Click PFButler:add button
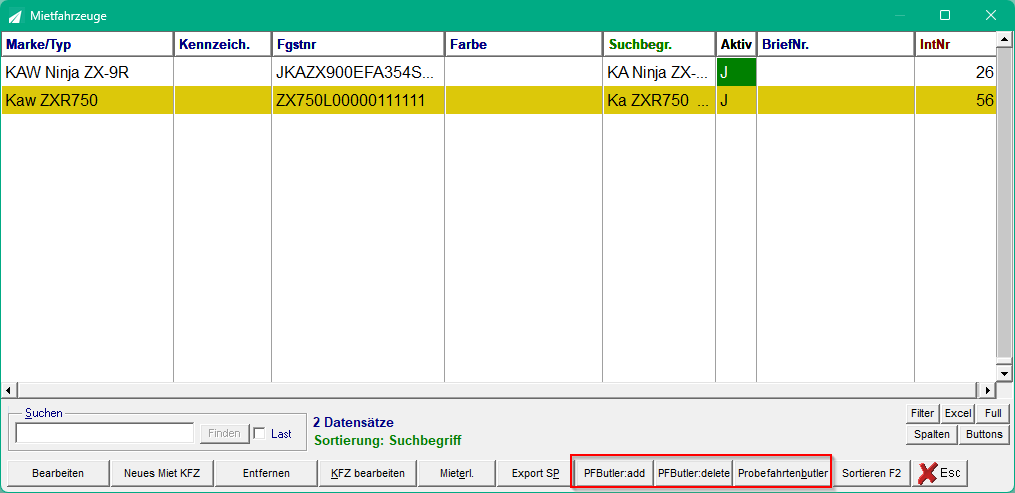The image size is (1015, 493). tap(614, 473)
